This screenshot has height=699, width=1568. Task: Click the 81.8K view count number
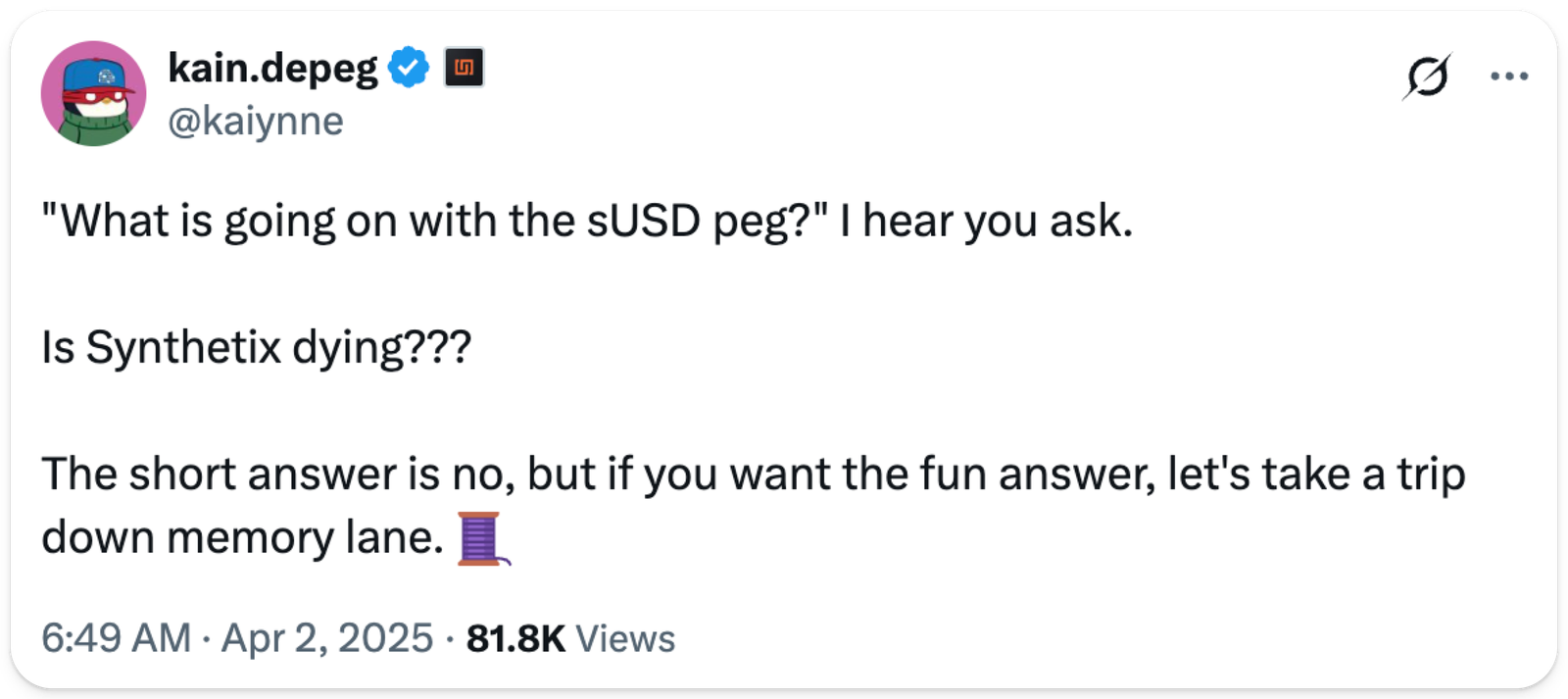[x=515, y=638]
